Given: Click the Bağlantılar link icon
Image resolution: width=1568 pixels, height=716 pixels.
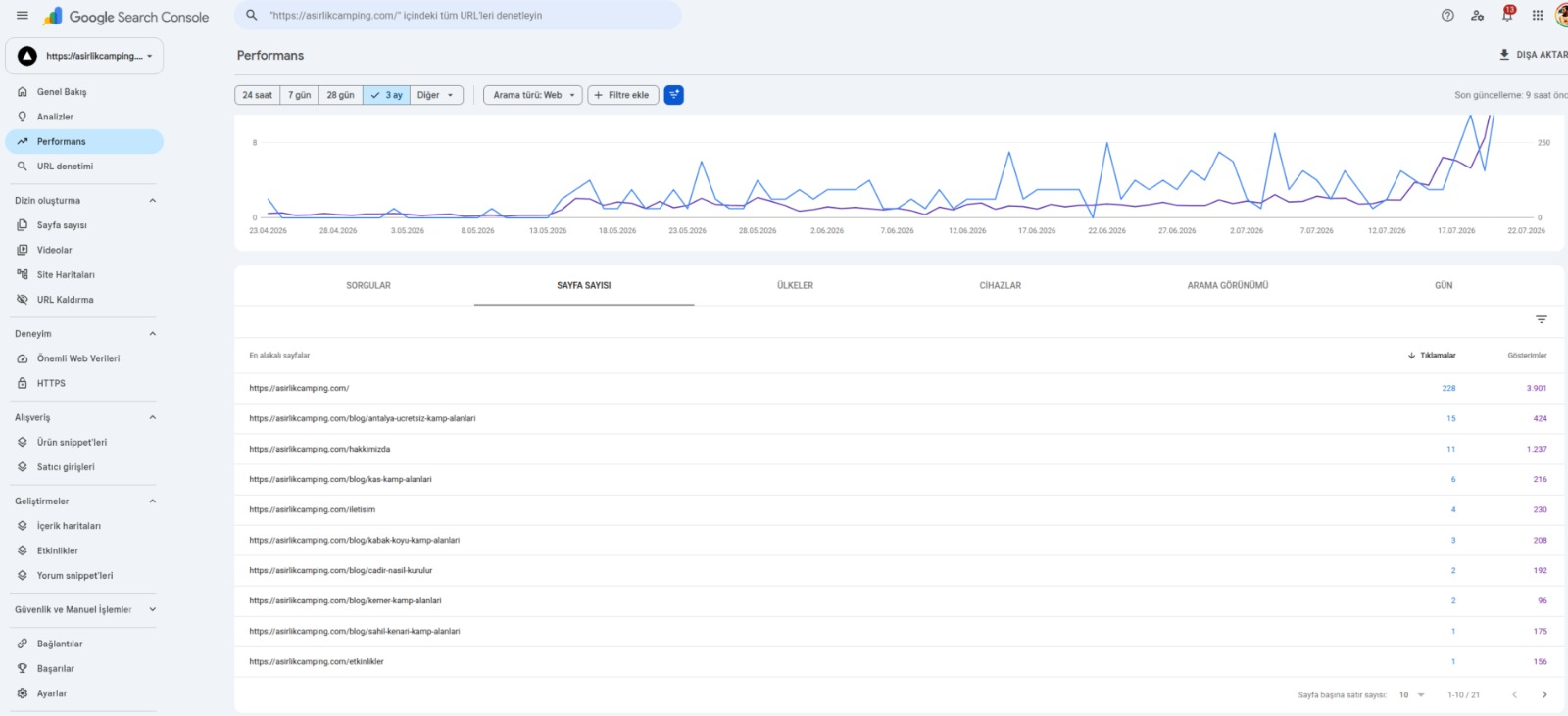Looking at the screenshot, I should [23, 644].
